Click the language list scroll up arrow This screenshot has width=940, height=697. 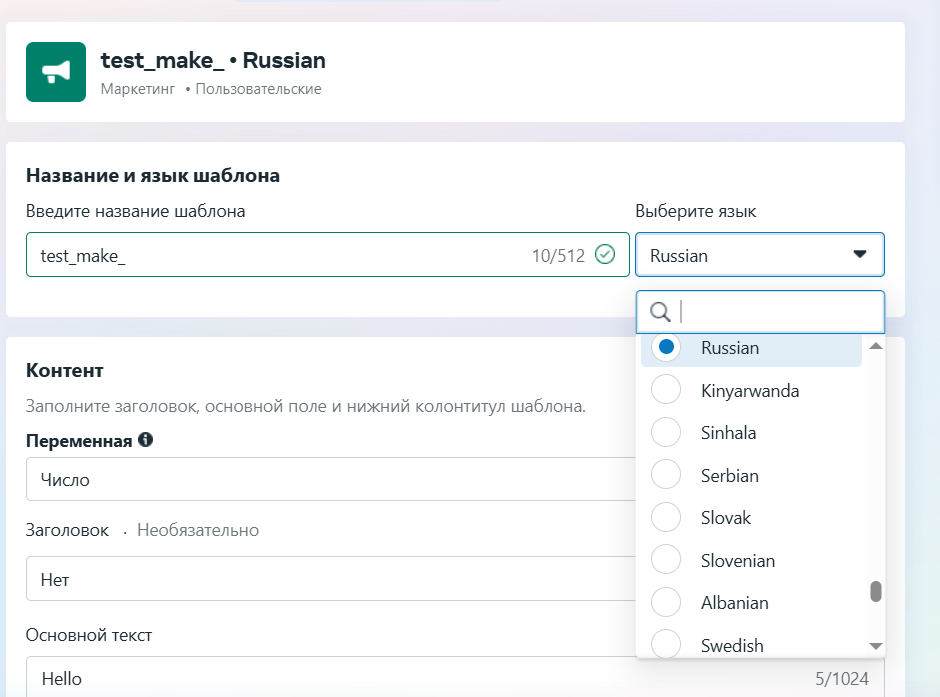875,346
